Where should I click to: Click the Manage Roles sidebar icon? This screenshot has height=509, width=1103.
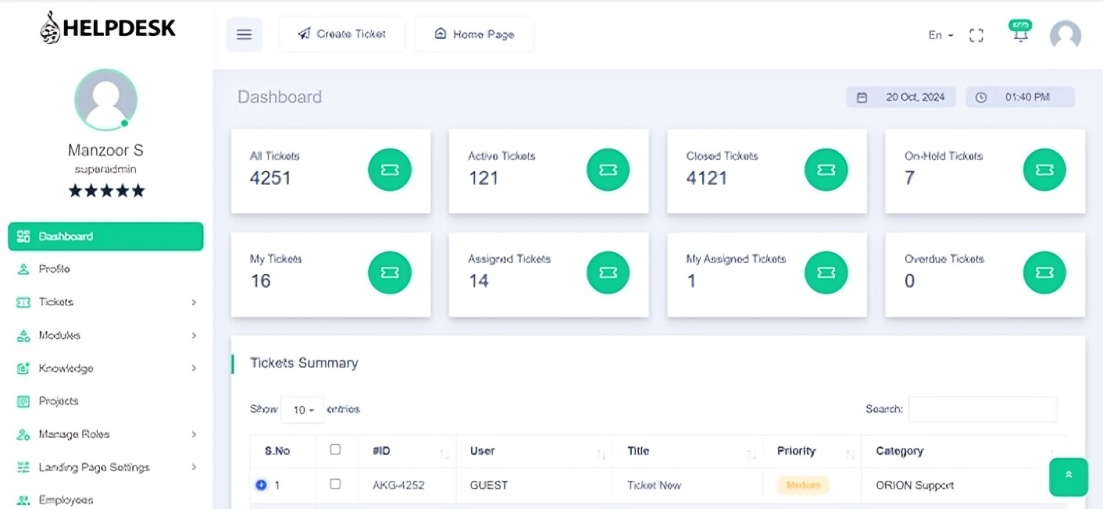click(23, 434)
